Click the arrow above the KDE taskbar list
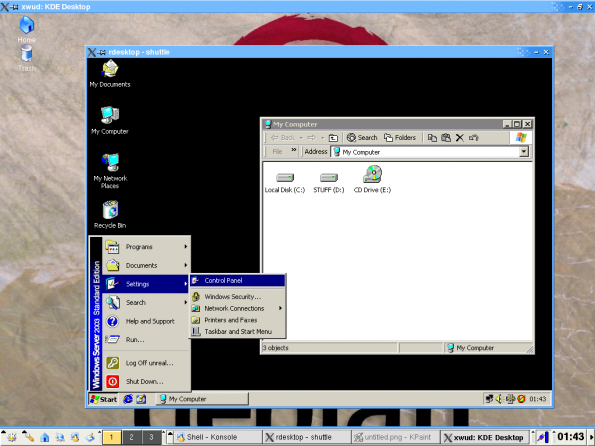 (170, 433)
